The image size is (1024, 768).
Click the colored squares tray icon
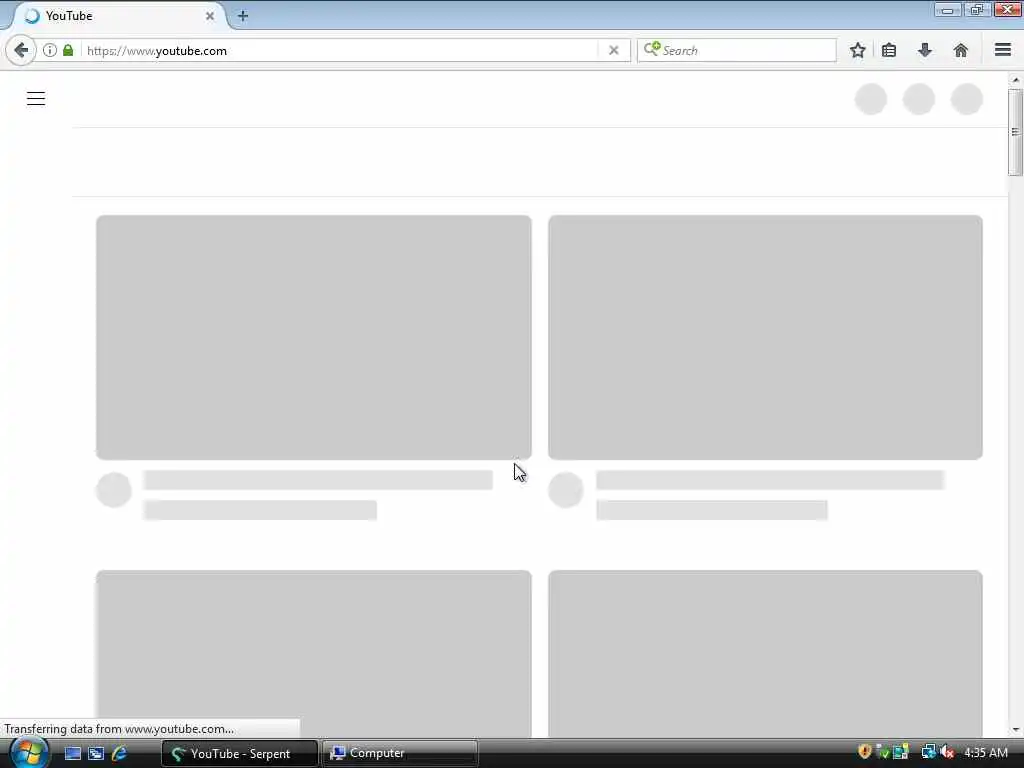point(901,752)
